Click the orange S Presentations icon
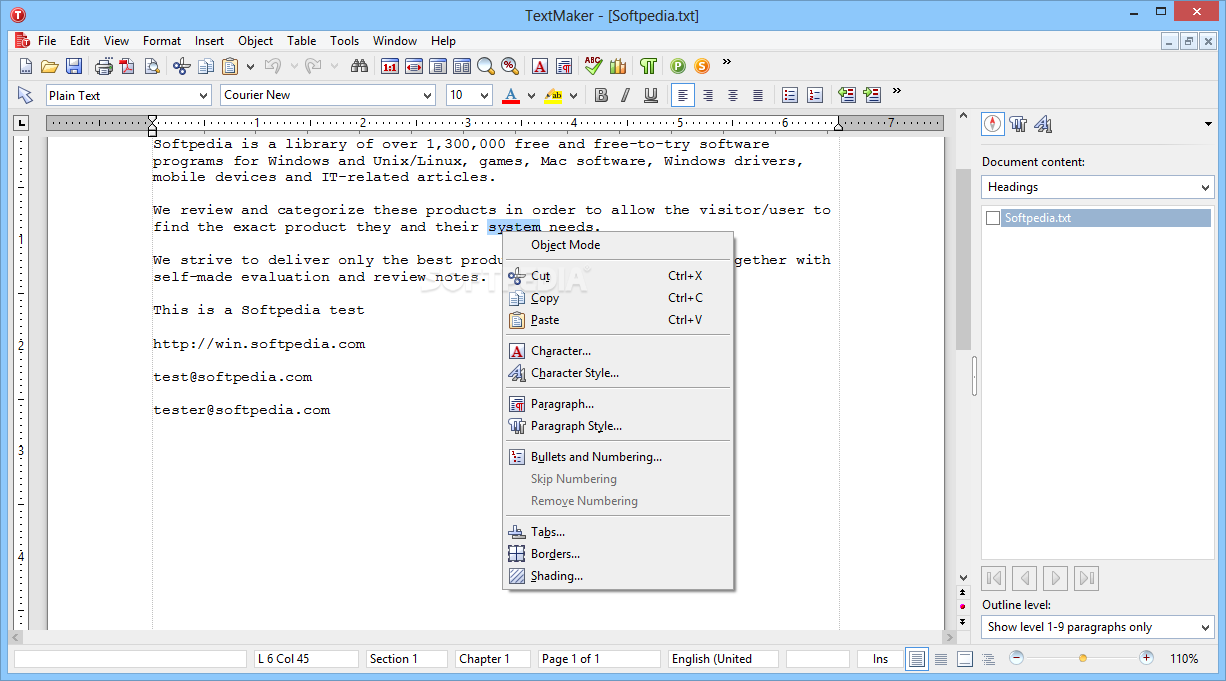 (x=702, y=66)
